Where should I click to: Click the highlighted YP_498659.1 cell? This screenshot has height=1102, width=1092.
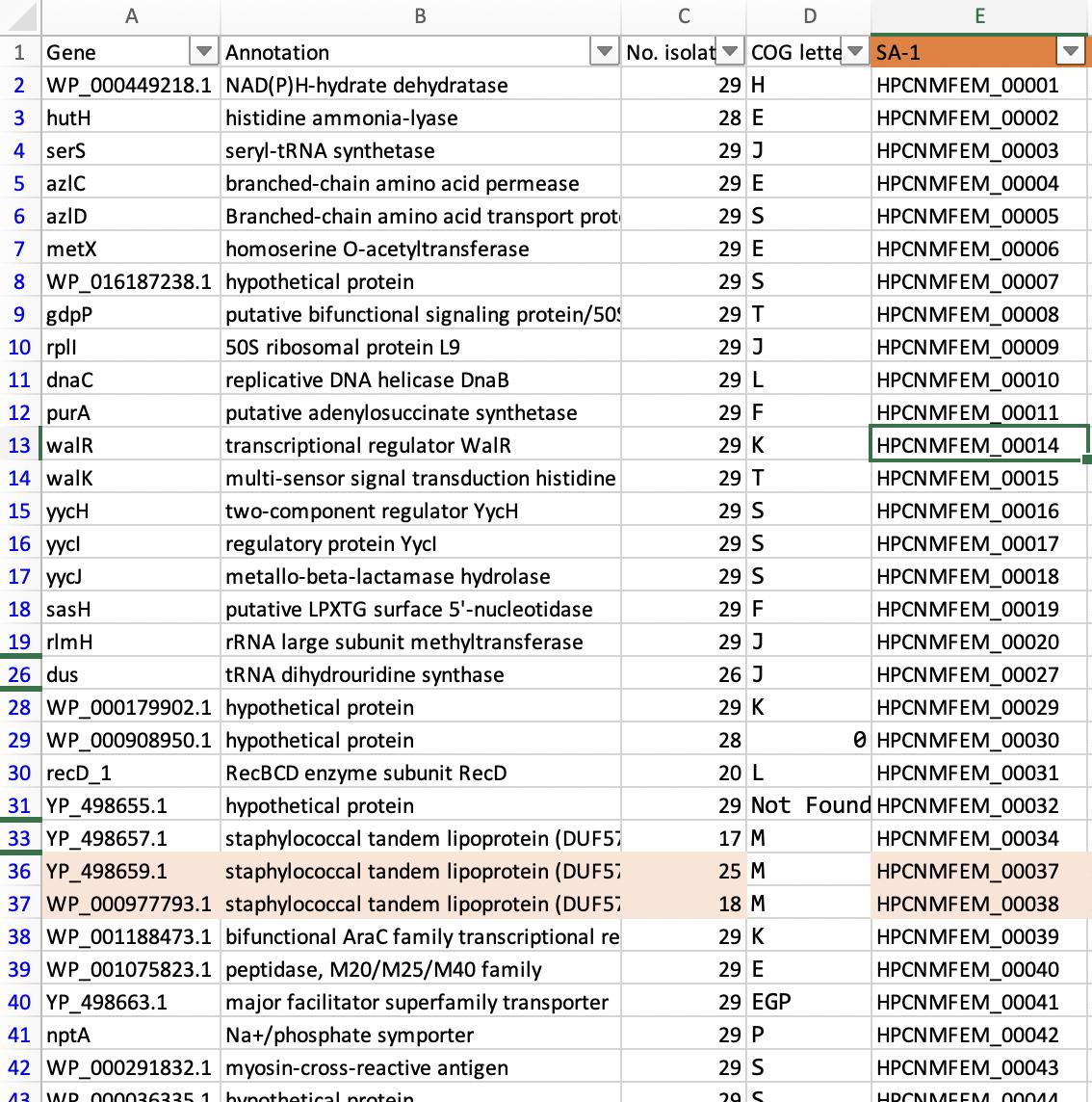coord(131,872)
